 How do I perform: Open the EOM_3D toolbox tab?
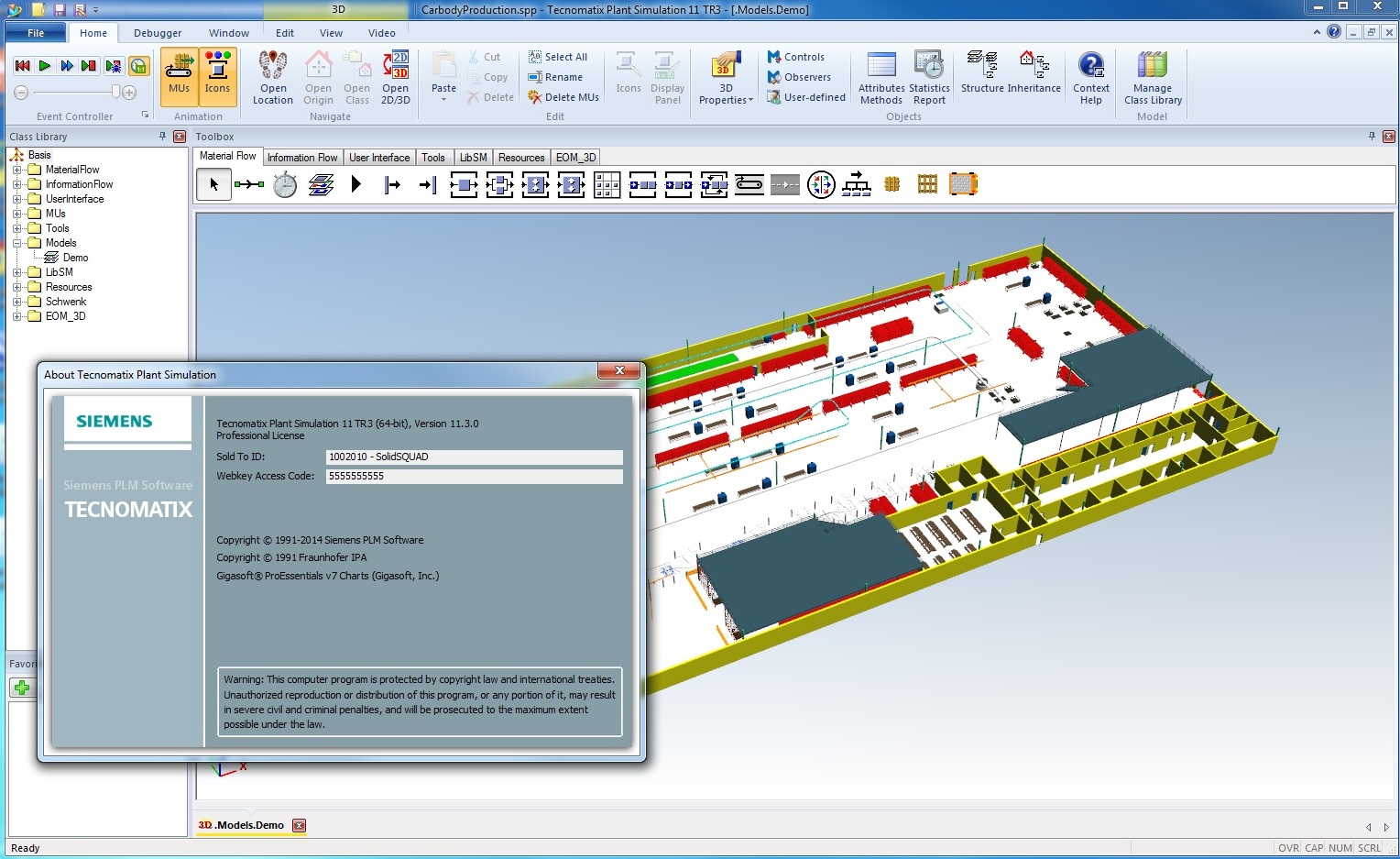tap(575, 158)
